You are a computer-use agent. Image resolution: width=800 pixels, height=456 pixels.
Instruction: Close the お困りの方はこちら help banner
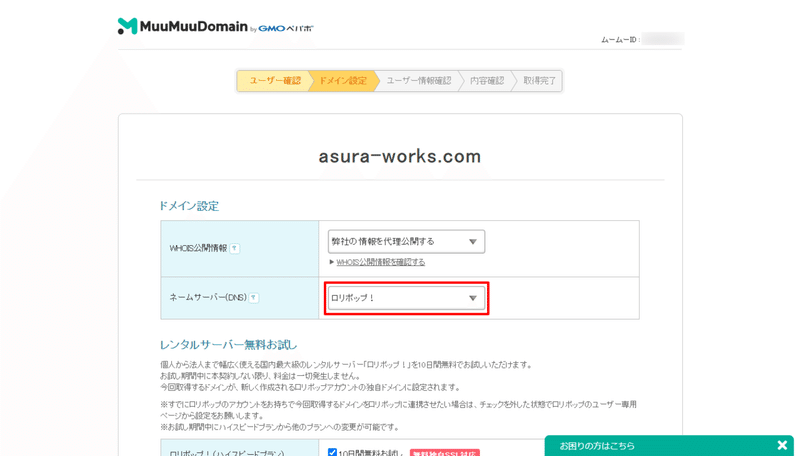[782, 445]
